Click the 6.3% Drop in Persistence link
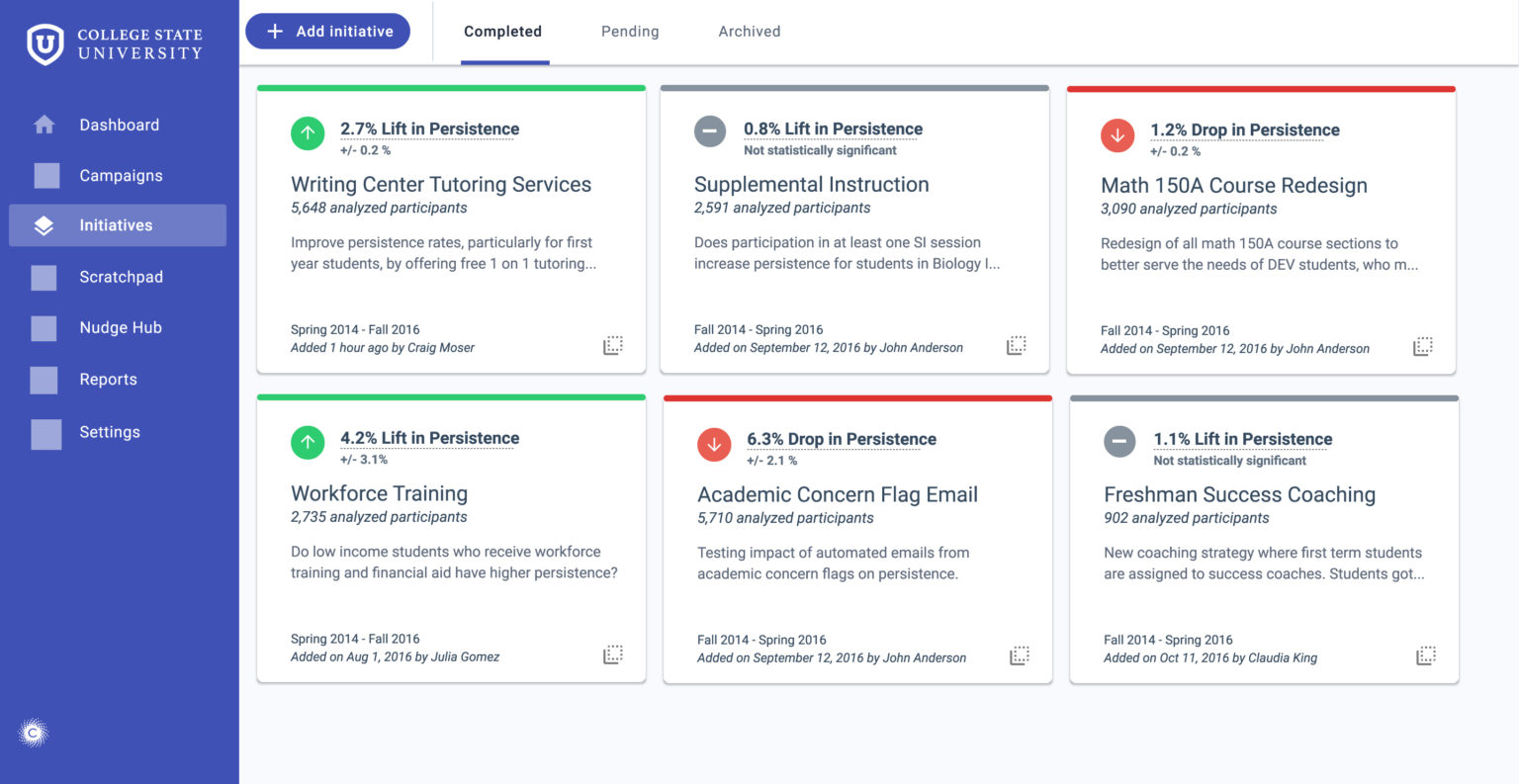The height and width of the screenshot is (784, 1519). [x=842, y=439]
